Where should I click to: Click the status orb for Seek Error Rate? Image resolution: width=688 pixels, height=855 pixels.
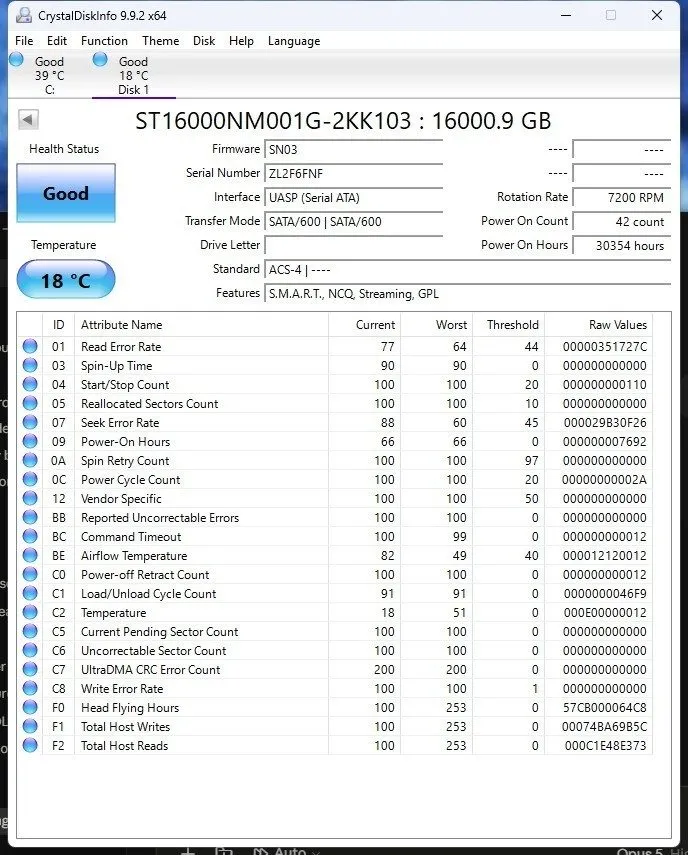pyautogui.click(x=30, y=422)
